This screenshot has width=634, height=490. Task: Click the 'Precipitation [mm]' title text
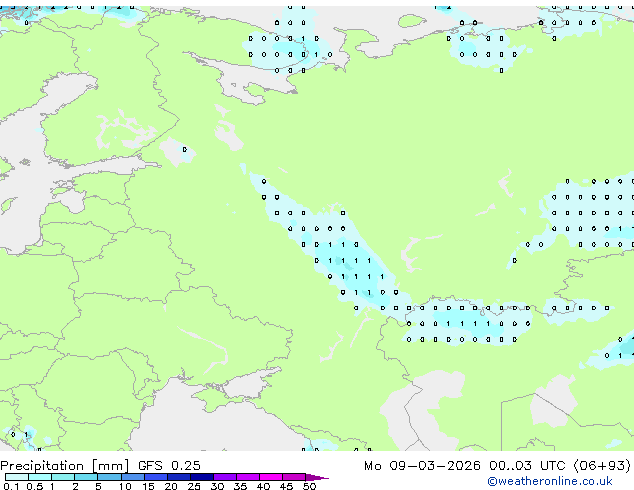65,466
